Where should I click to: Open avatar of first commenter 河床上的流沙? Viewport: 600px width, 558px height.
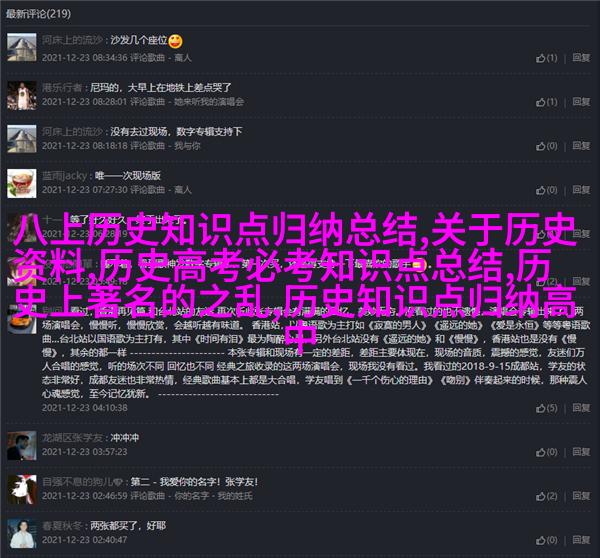click(22, 48)
